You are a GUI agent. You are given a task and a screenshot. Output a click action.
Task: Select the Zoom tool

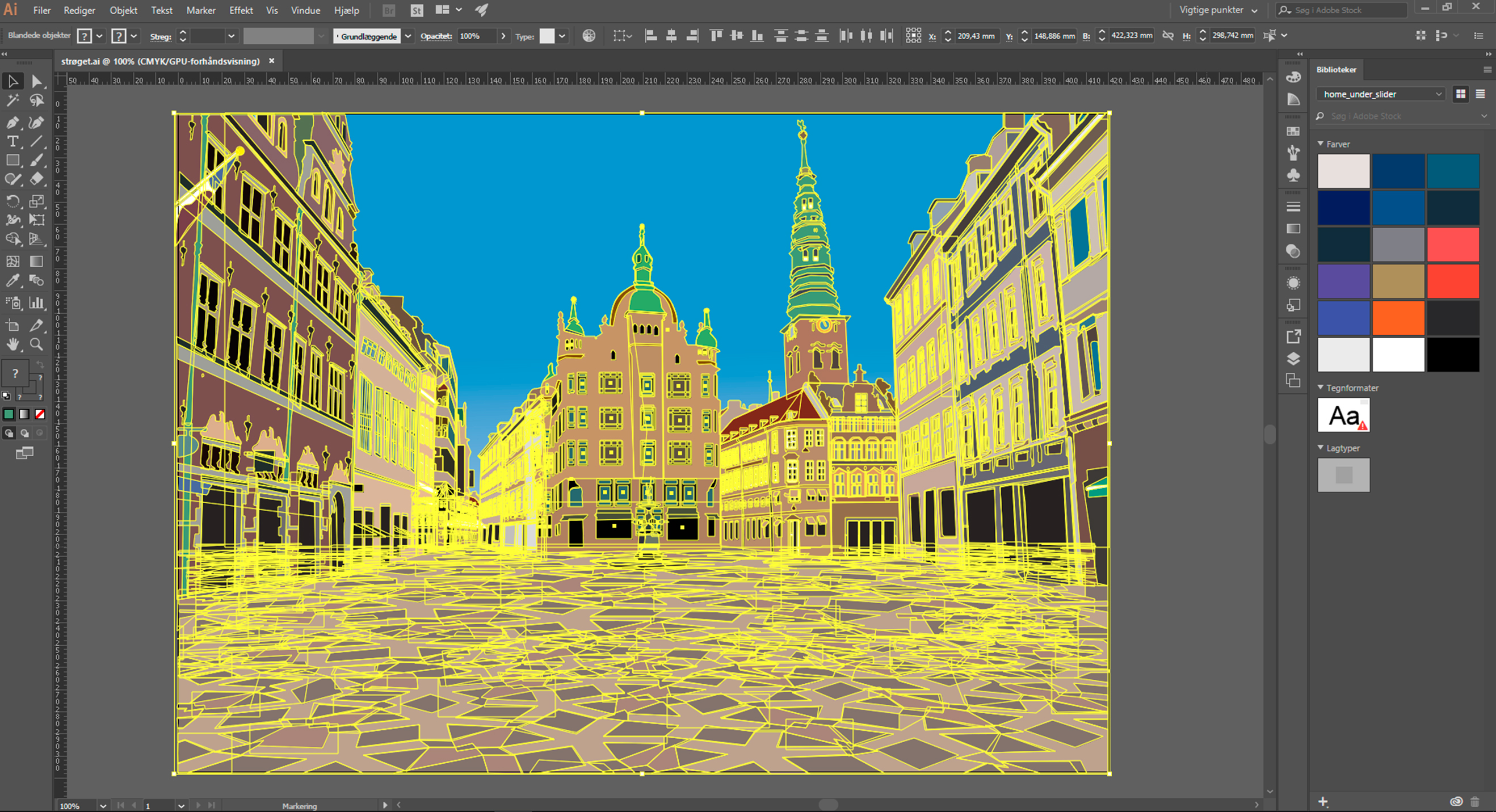[36, 344]
